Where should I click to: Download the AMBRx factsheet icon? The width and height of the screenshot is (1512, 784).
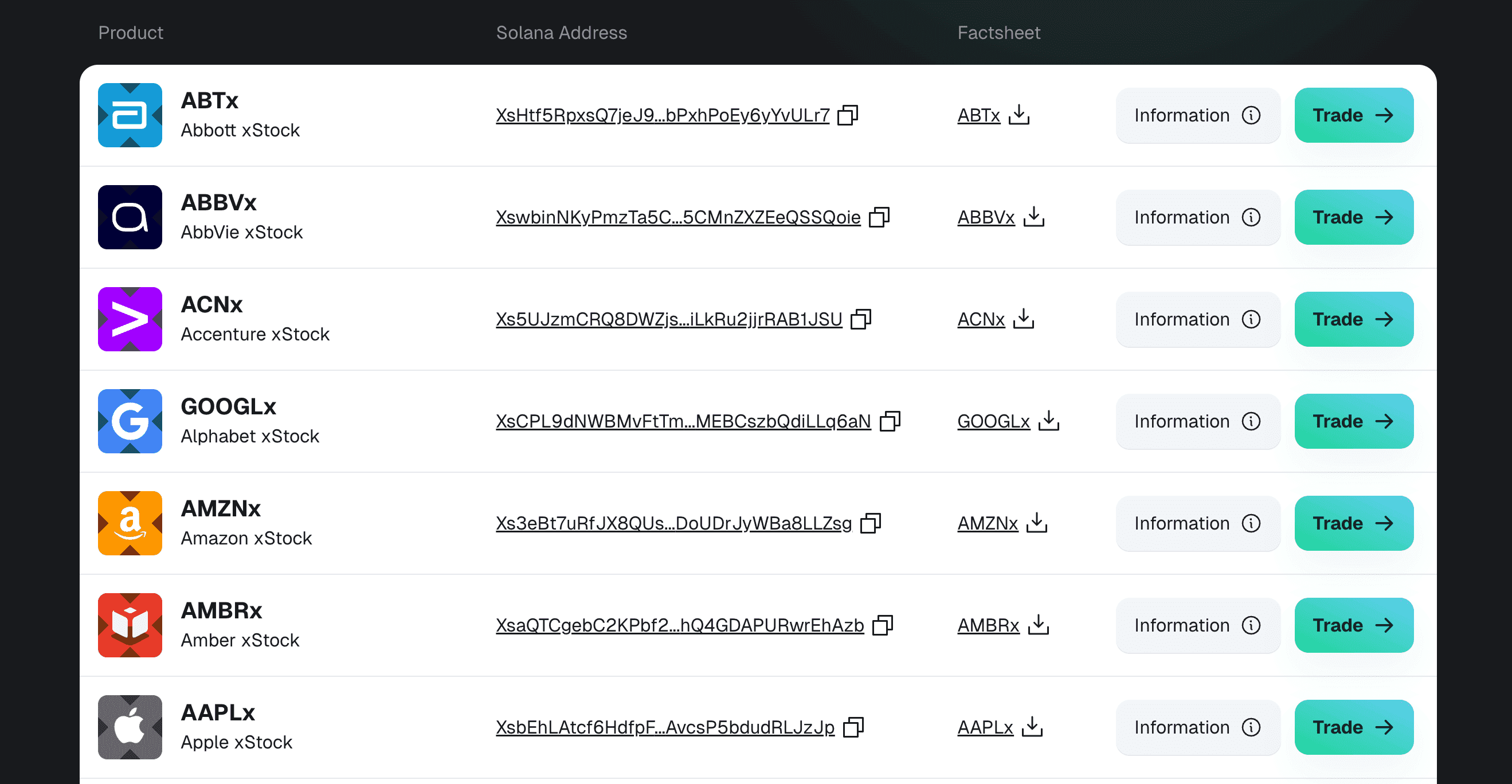click(x=1039, y=626)
